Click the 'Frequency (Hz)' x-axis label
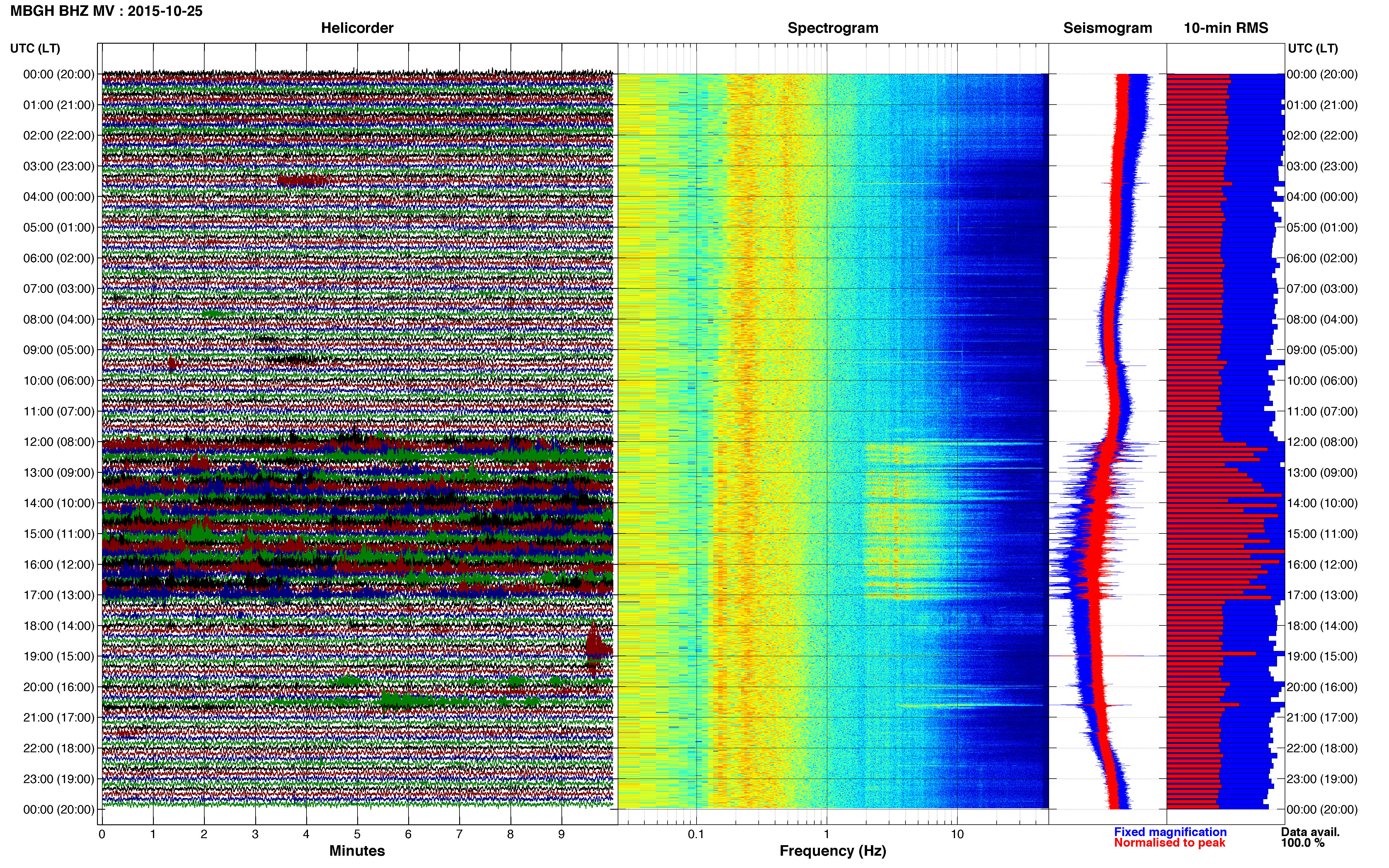Screen dimensions: 1389x868 (833, 851)
